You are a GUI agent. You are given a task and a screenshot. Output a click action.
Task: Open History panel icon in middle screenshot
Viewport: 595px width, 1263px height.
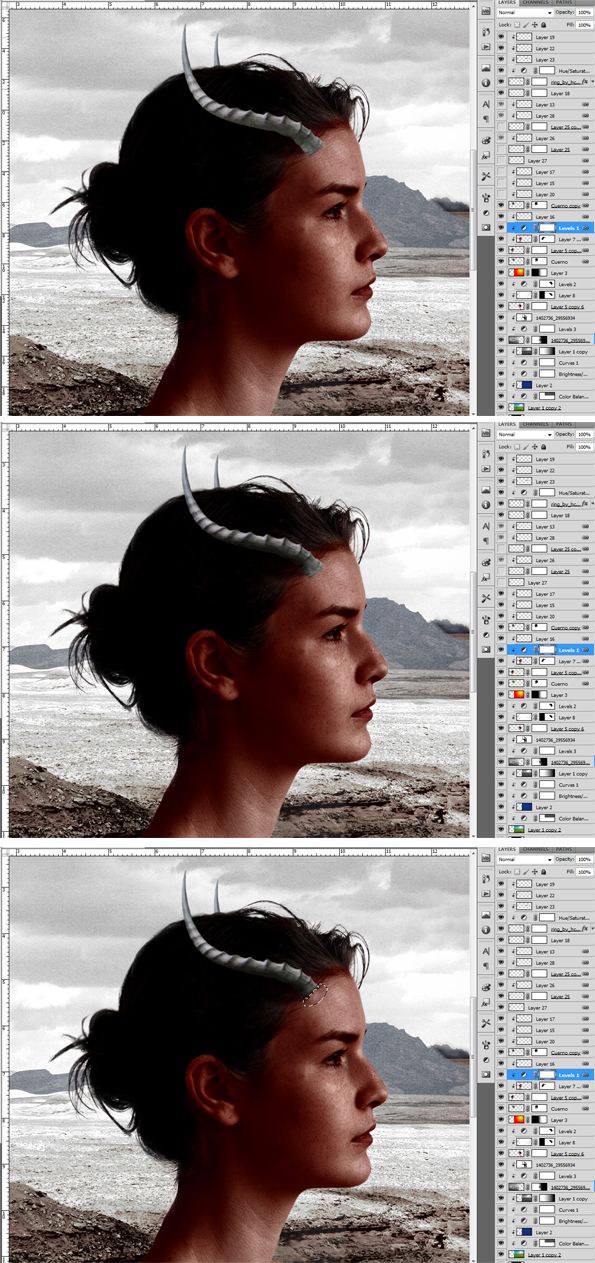click(x=486, y=454)
